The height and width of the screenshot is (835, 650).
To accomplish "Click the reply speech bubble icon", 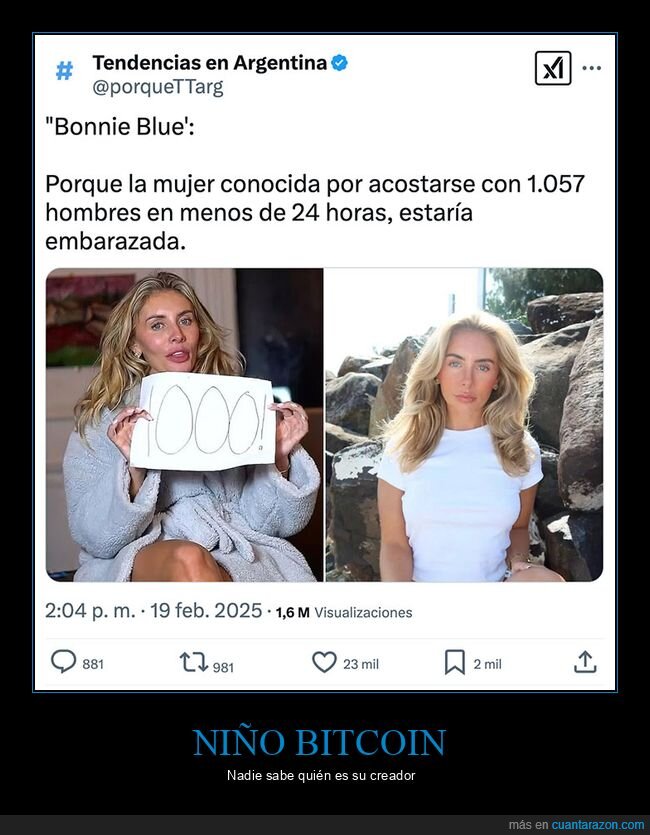I will pyautogui.click(x=63, y=661).
